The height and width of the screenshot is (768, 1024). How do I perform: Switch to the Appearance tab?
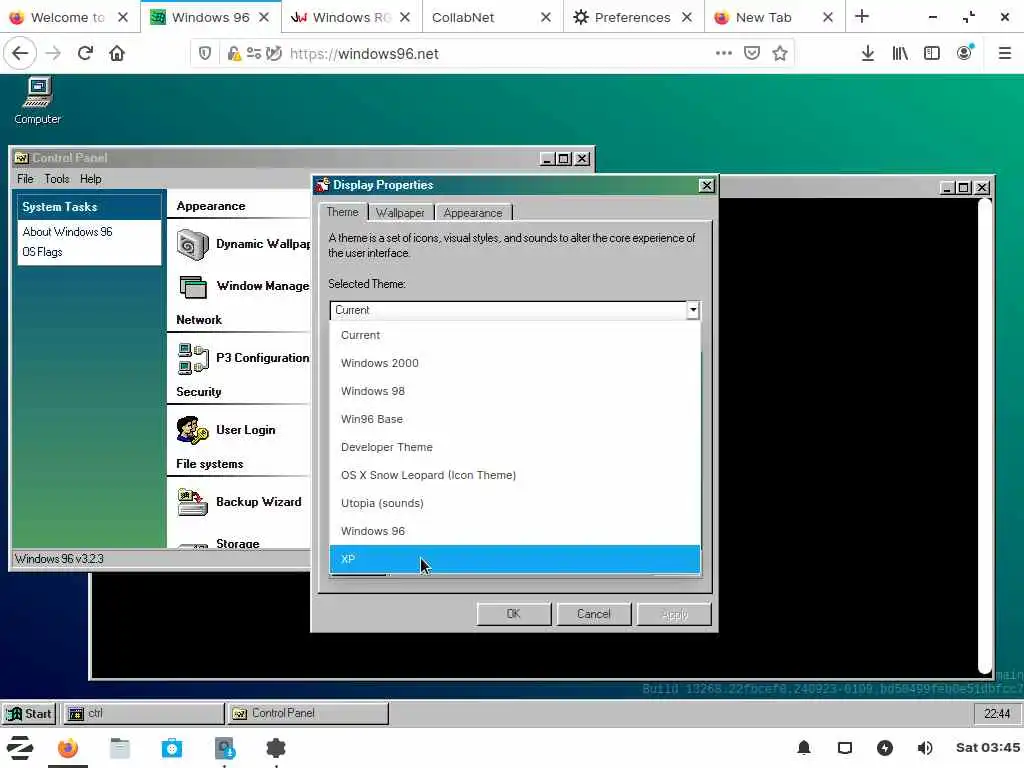tap(473, 213)
